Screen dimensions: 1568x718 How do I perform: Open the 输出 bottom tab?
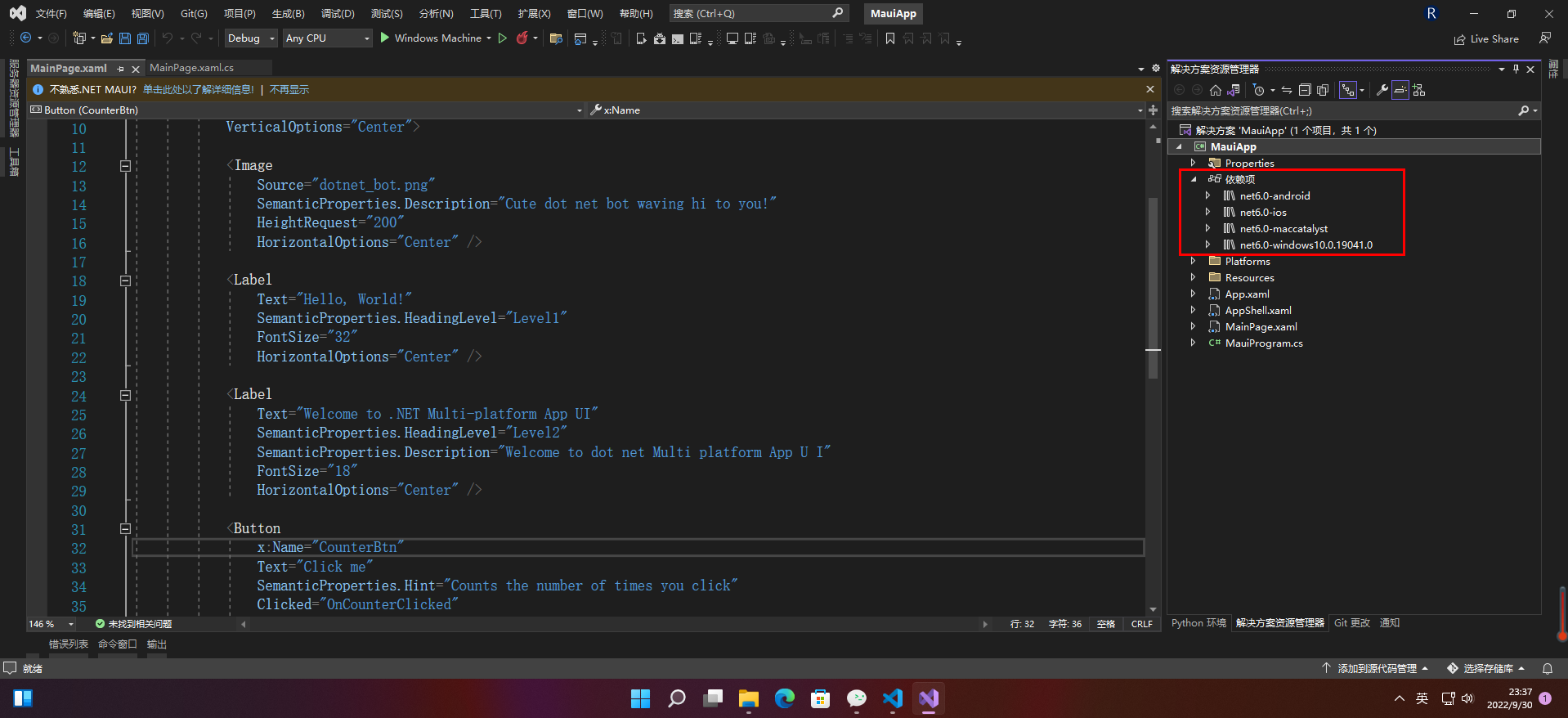point(156,644)
